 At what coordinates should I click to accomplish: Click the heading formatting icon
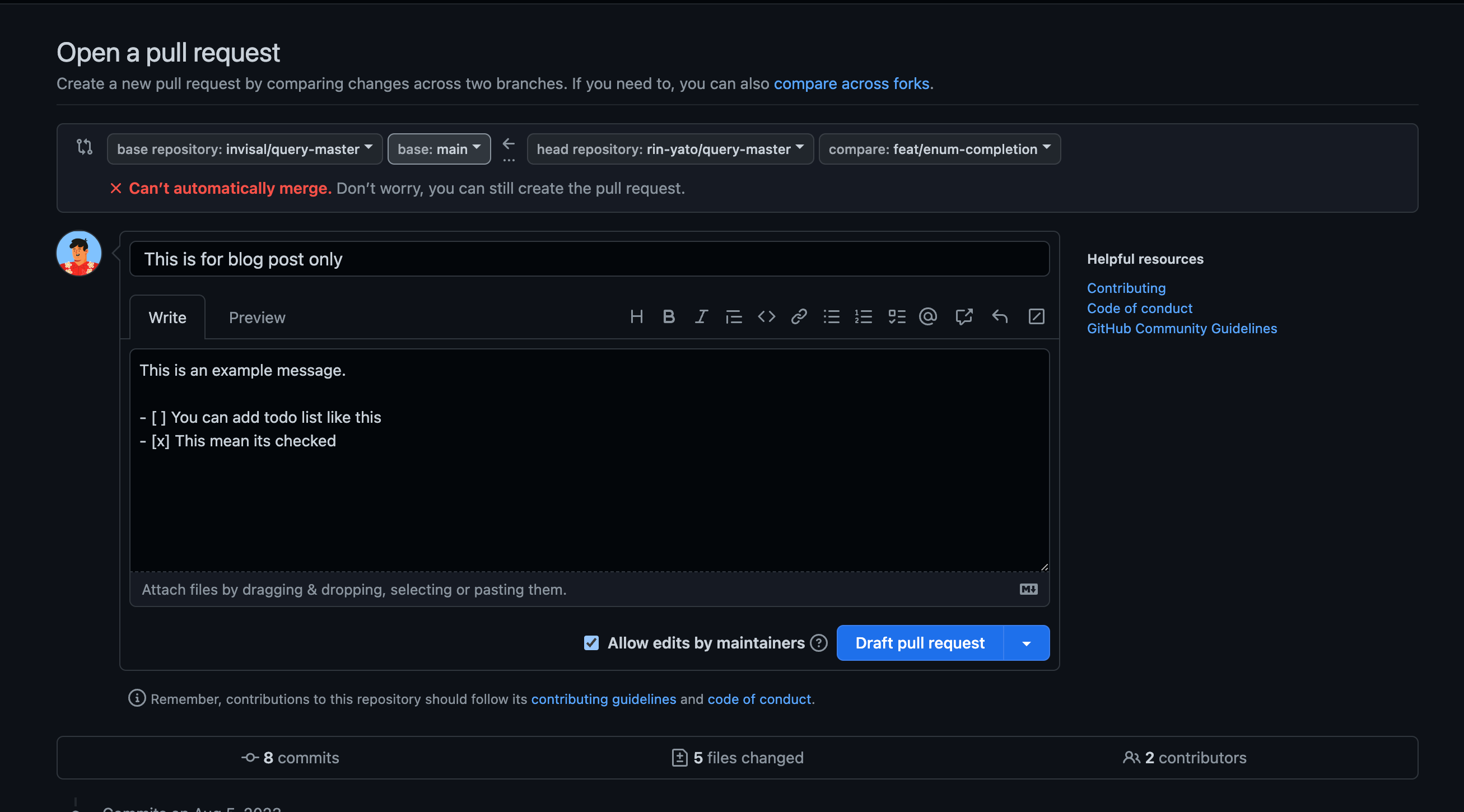(x=635, y=317)
